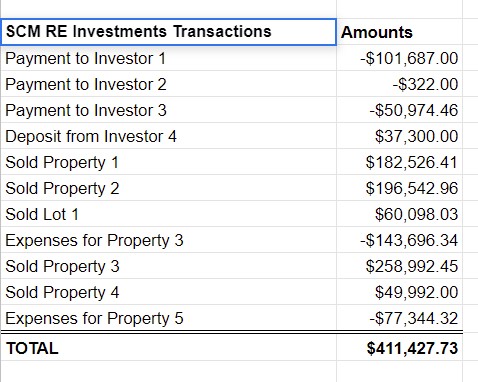Viewport: 478px width, 382px height.
Task: Click the TOTAL label cell
Action: click(168, 347)
